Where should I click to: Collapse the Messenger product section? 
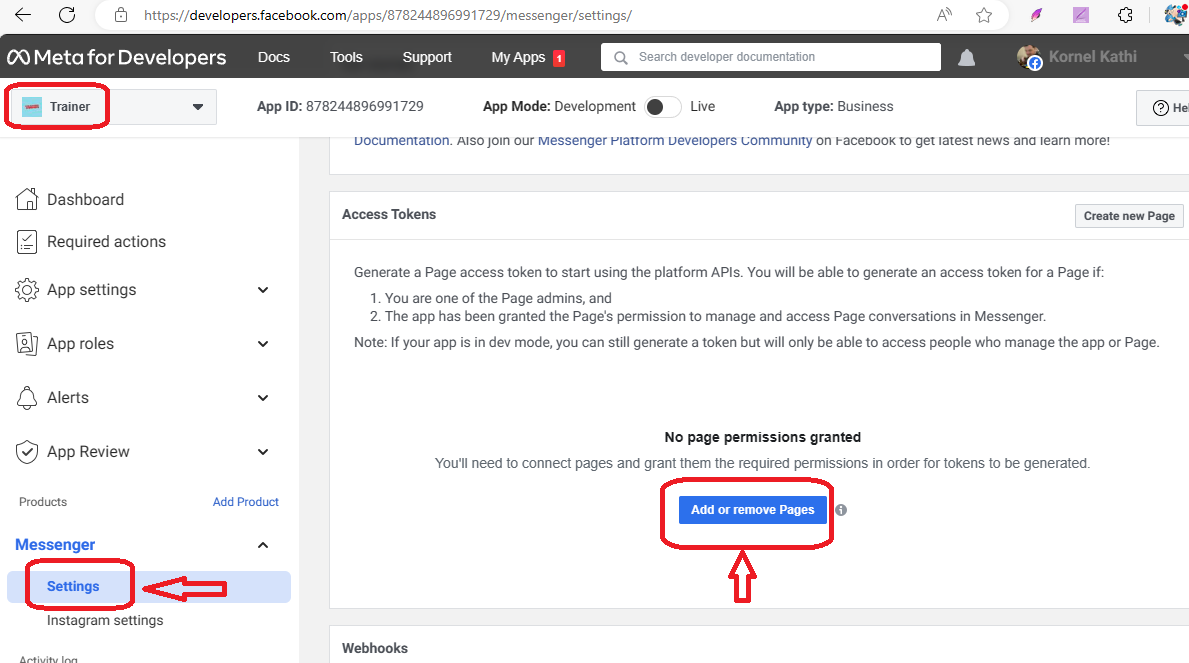coord(263,545)
